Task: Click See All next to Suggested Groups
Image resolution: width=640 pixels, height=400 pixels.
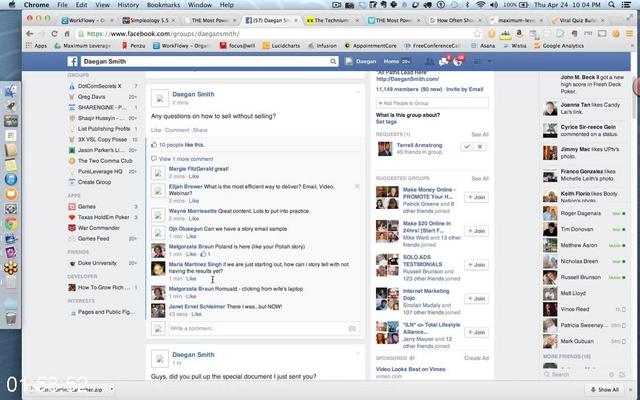Action: click(480, 179)
